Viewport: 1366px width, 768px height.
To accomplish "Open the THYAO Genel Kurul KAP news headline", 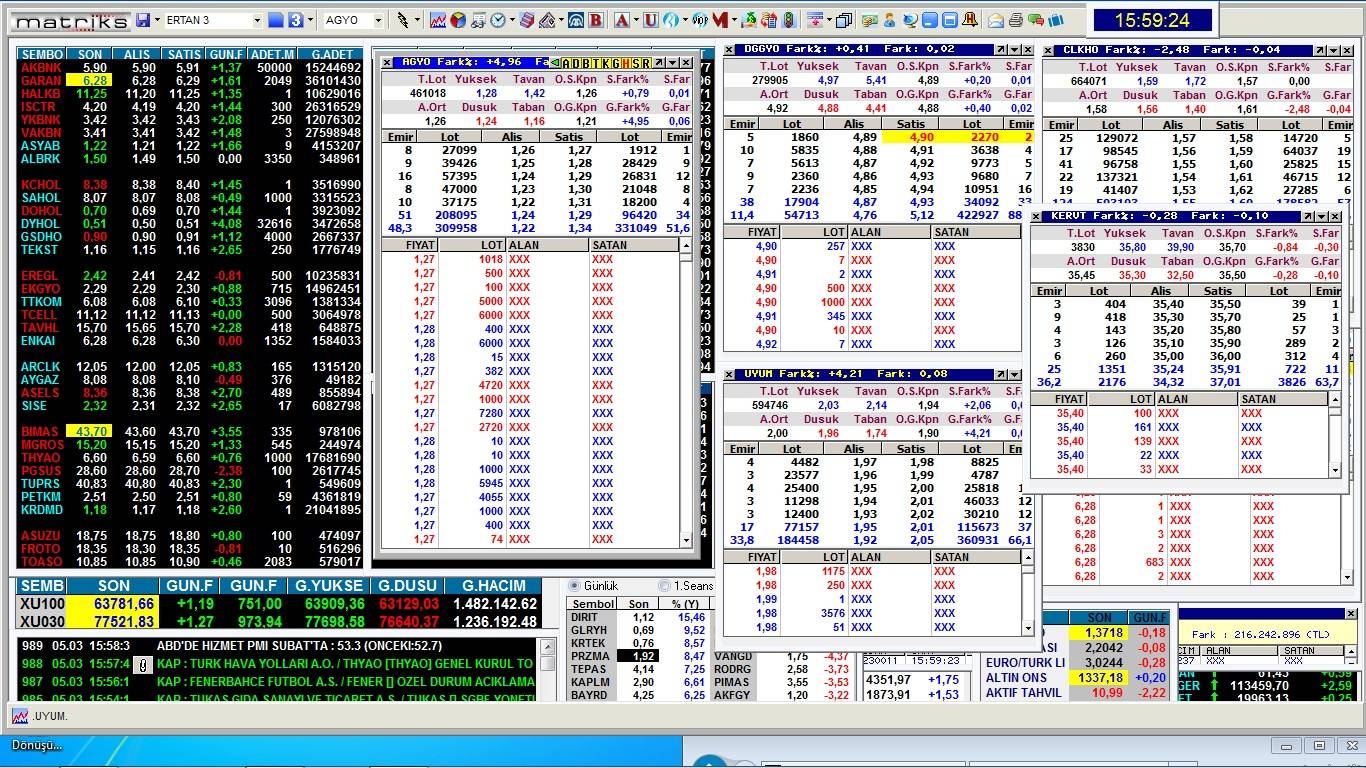I will pyautogui.click(x=345, y=663).
